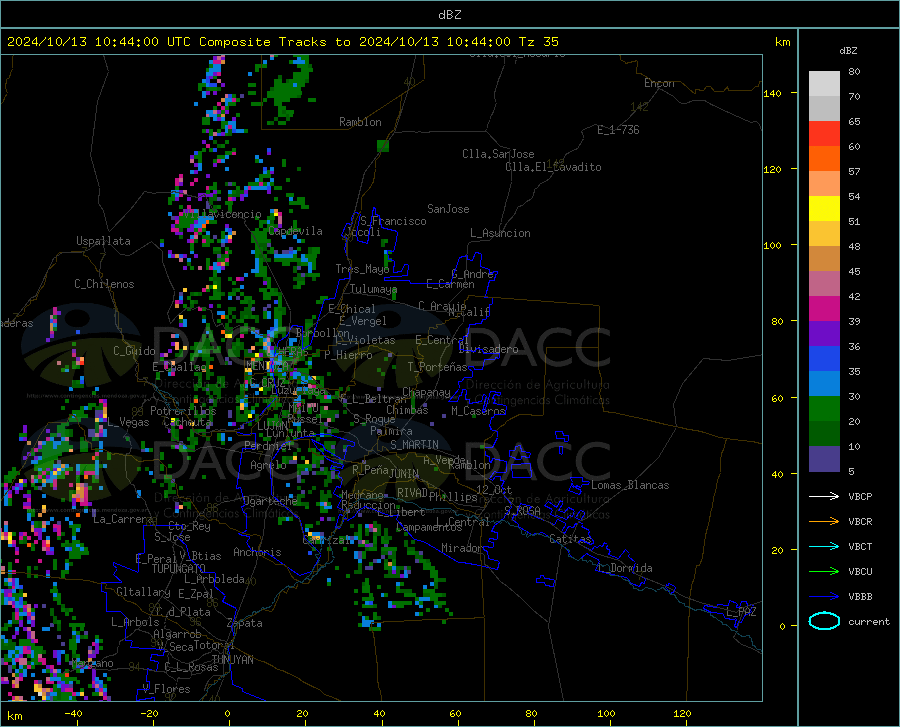Click the Ugarteche place label
Screen dimensions: 900x727
tap(270, 501)
